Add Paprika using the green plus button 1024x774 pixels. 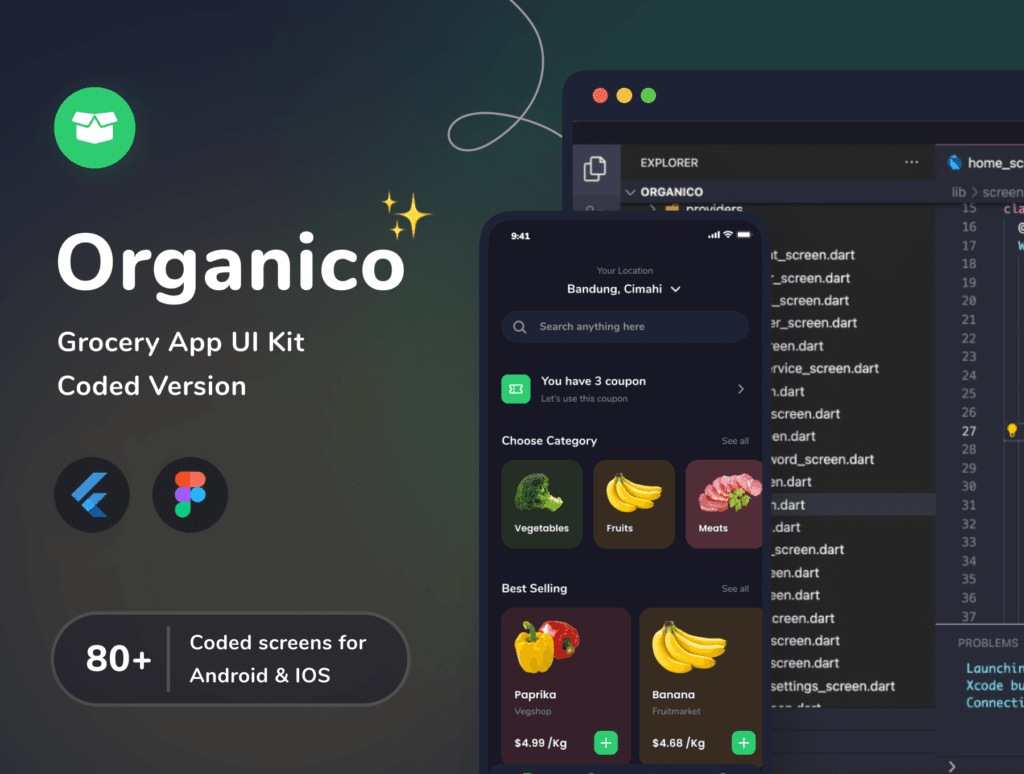tap(606, 743)
